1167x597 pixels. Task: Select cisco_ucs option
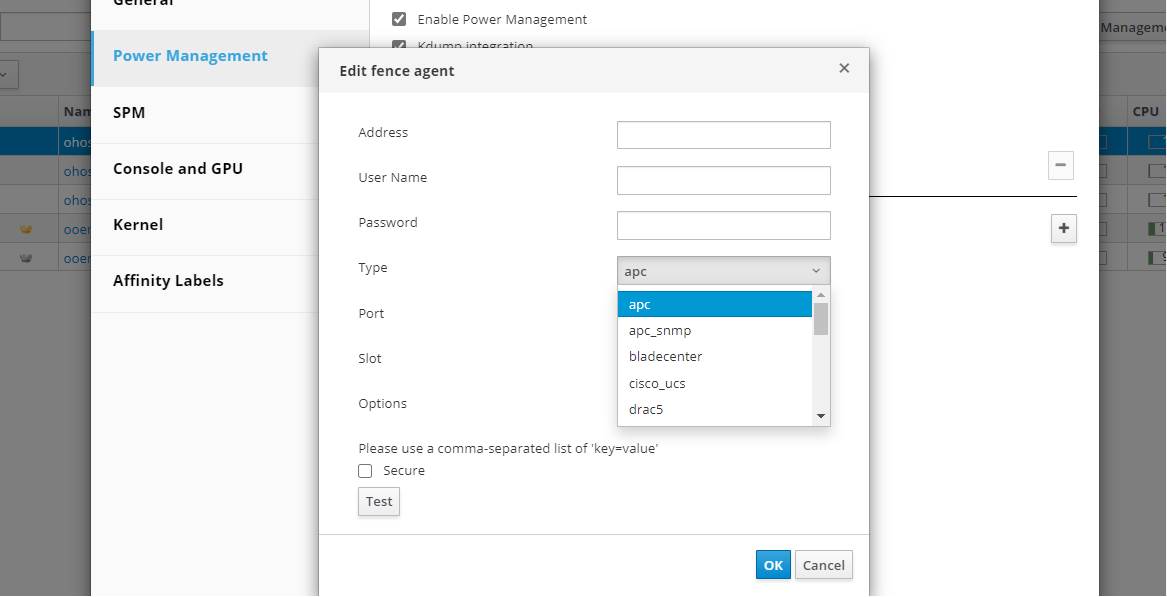tap(657, 383)
